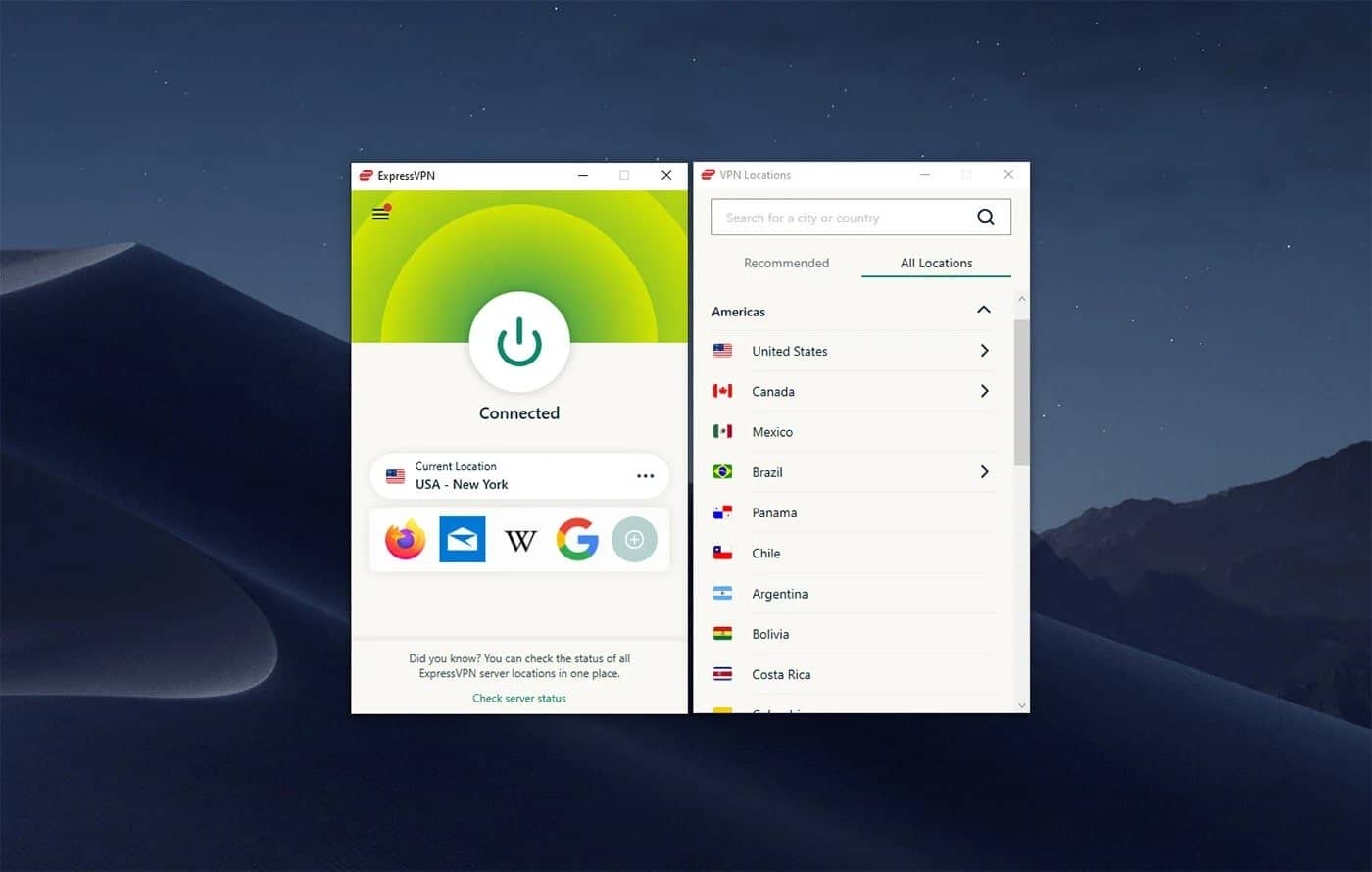Expand the United States city list
The width and height of the screenshot is (1372, 872).
point(984,351)
